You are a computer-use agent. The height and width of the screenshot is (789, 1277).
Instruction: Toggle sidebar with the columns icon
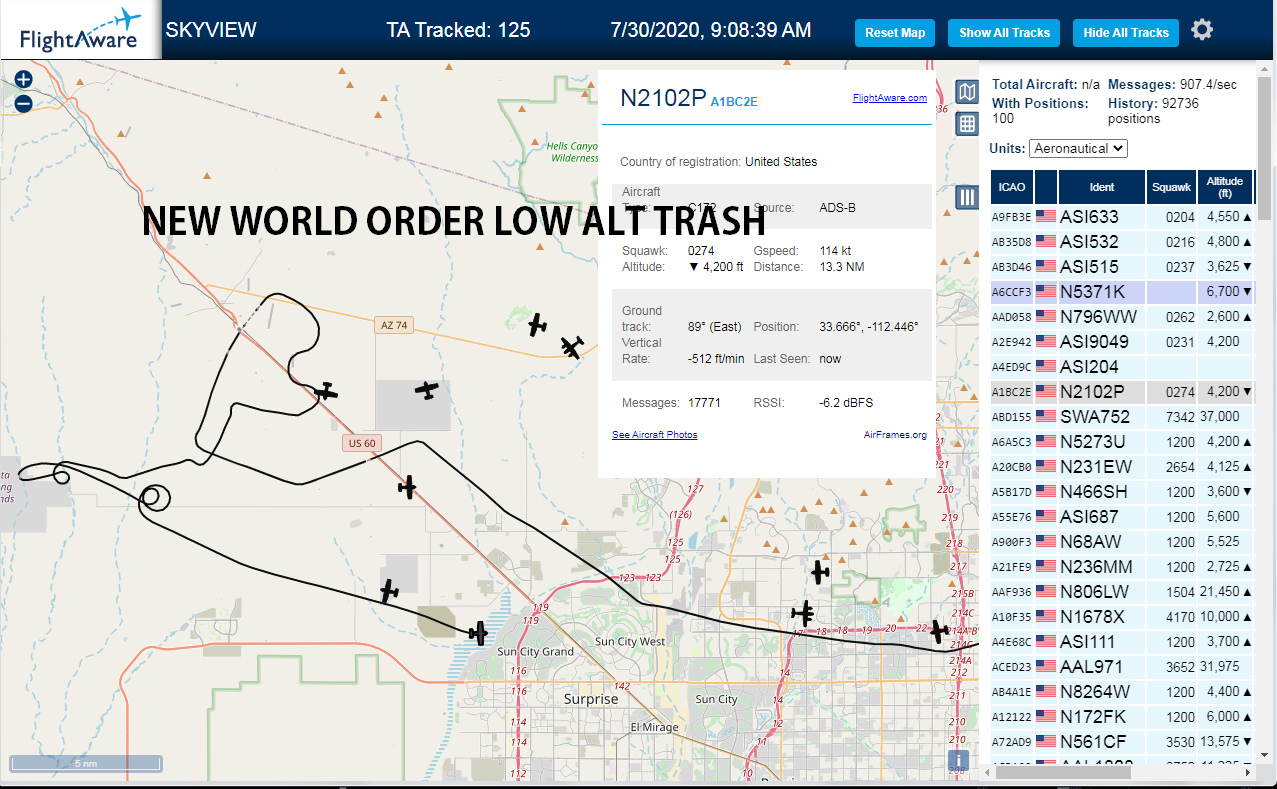tap(966, 197)
